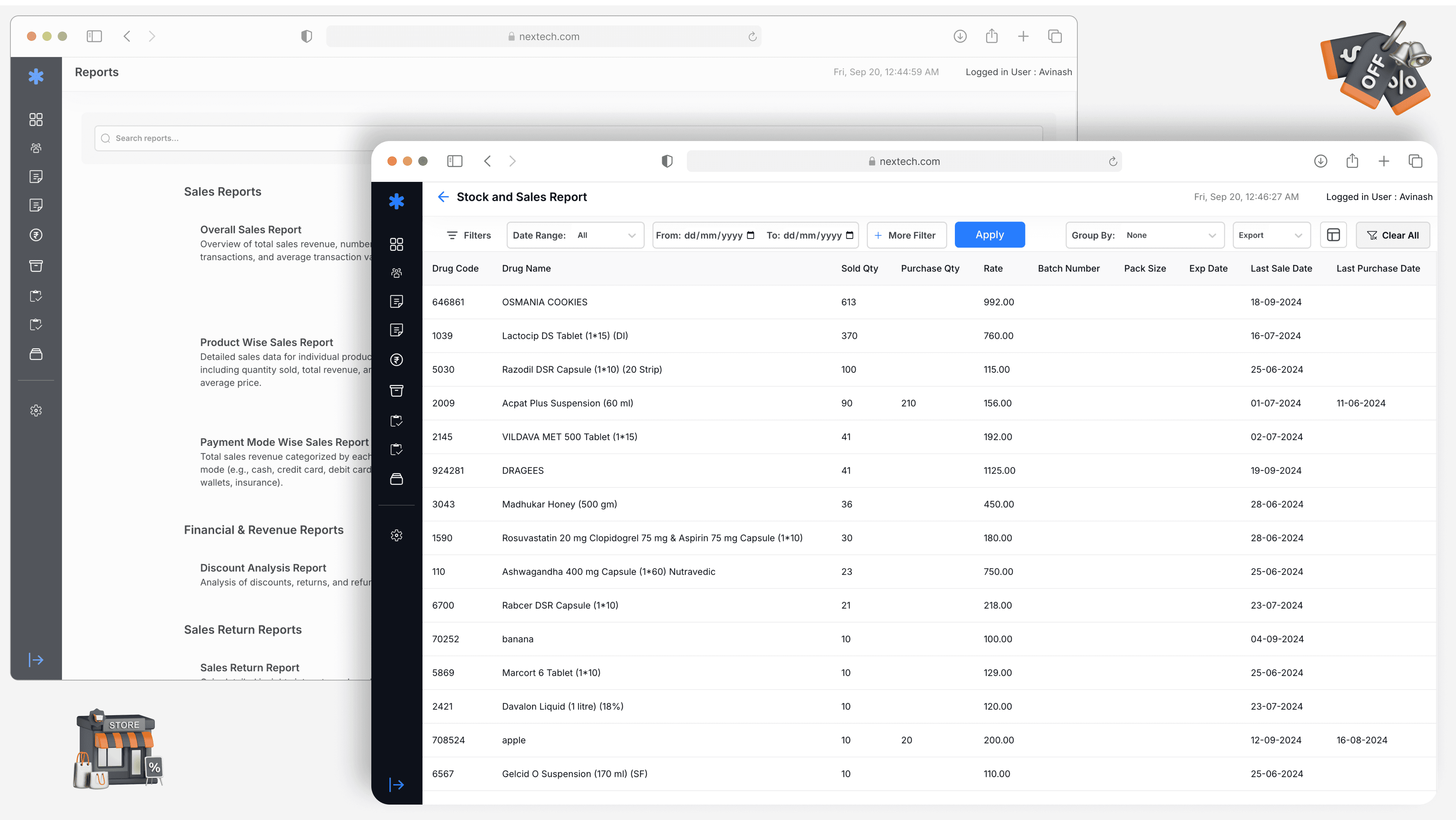Click Filters button
Screen dimensions: 1456x820
[468, 235]
